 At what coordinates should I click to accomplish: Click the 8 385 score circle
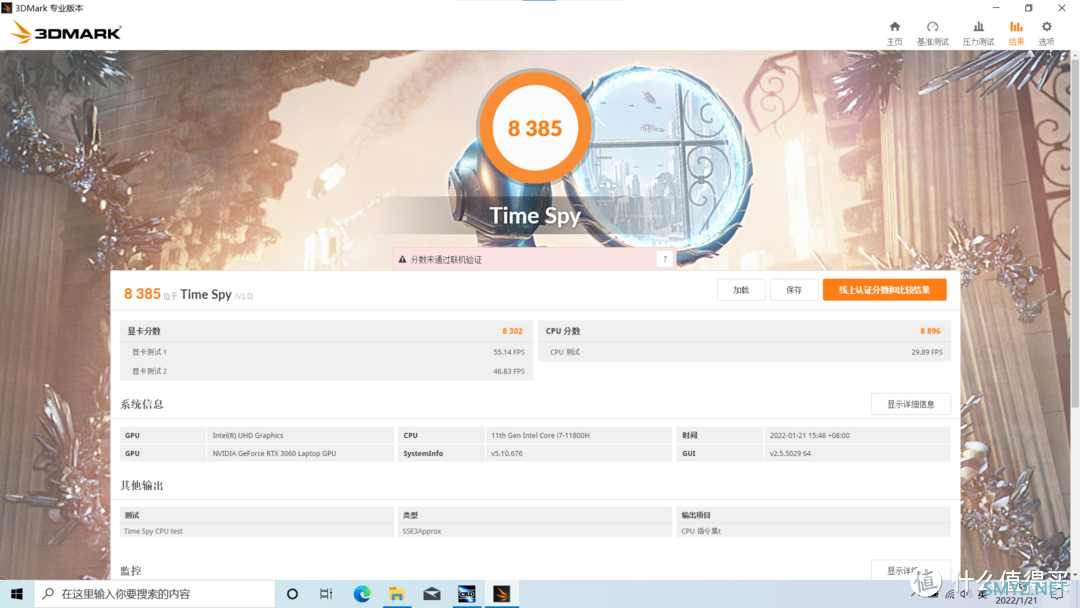click(534, 128)
